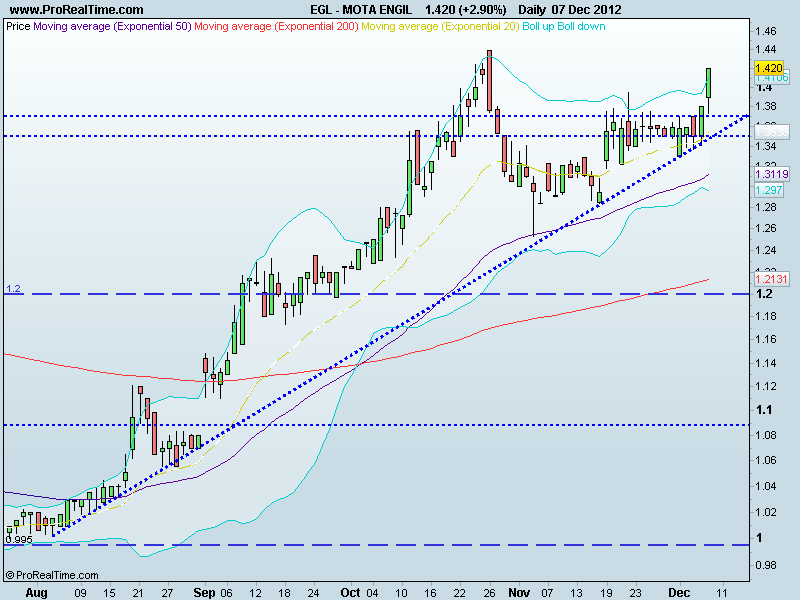This screenshot has width=800, height=600.
Task: Click the 27 date label before Sep
Action: coord(167,593)
